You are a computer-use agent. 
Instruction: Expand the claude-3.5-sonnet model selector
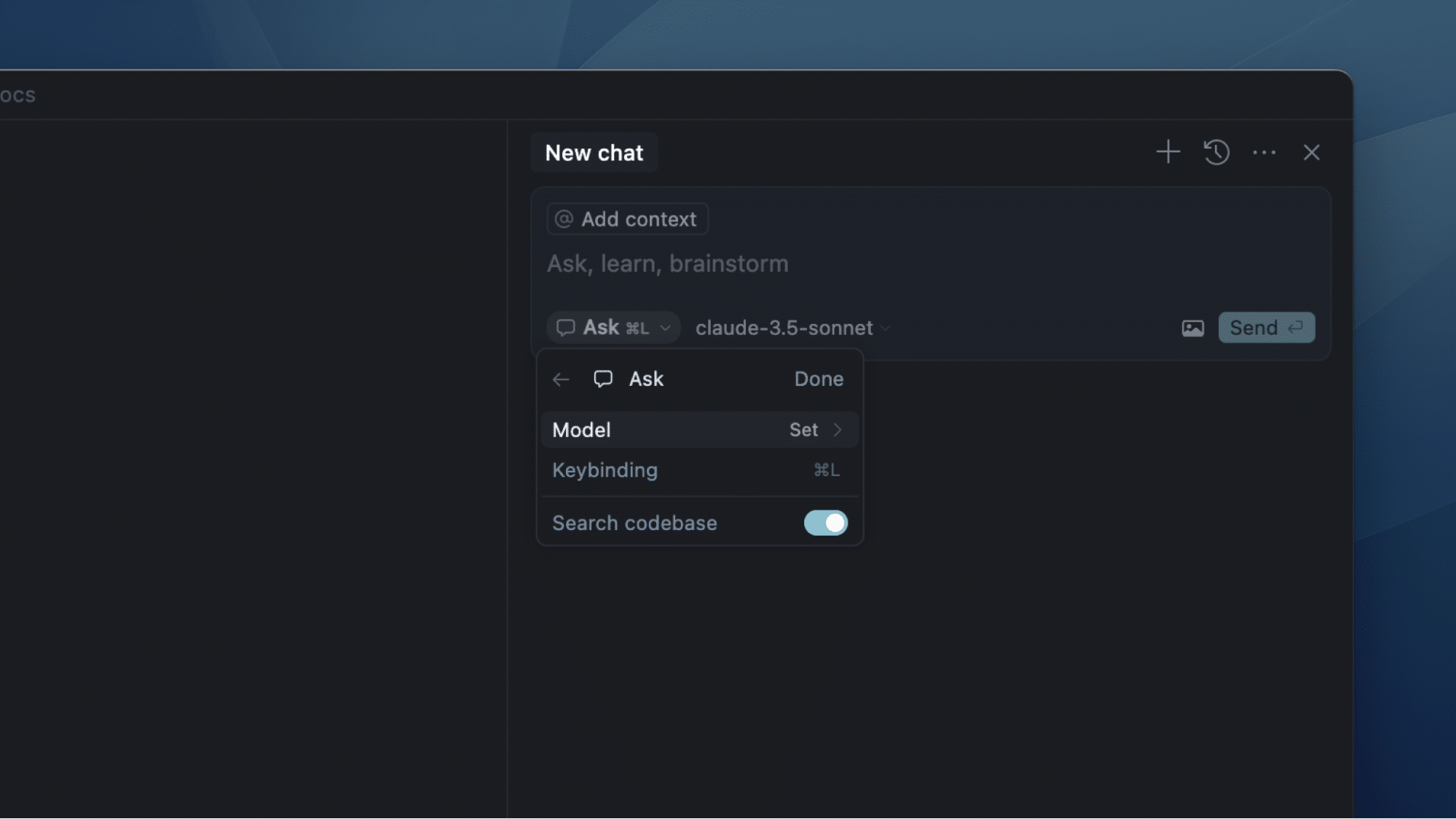click(792, 328)
